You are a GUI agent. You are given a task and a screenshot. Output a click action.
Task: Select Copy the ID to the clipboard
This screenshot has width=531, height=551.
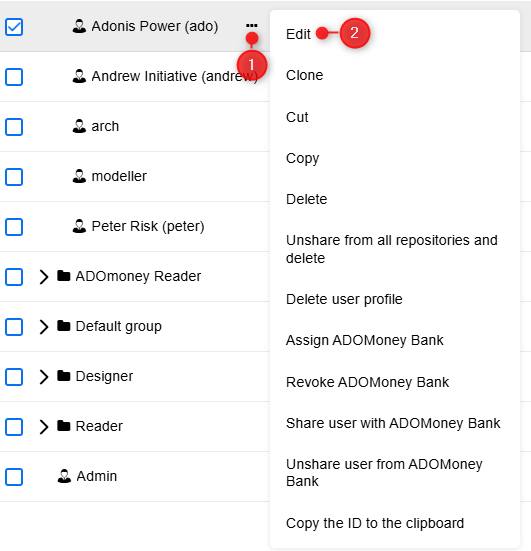pyautogui.click(x=375, y=523)
